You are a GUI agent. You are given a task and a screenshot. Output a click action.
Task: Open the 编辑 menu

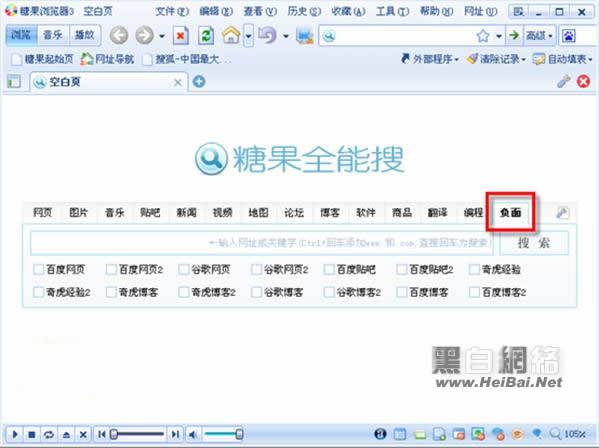(x=216, y=11)
